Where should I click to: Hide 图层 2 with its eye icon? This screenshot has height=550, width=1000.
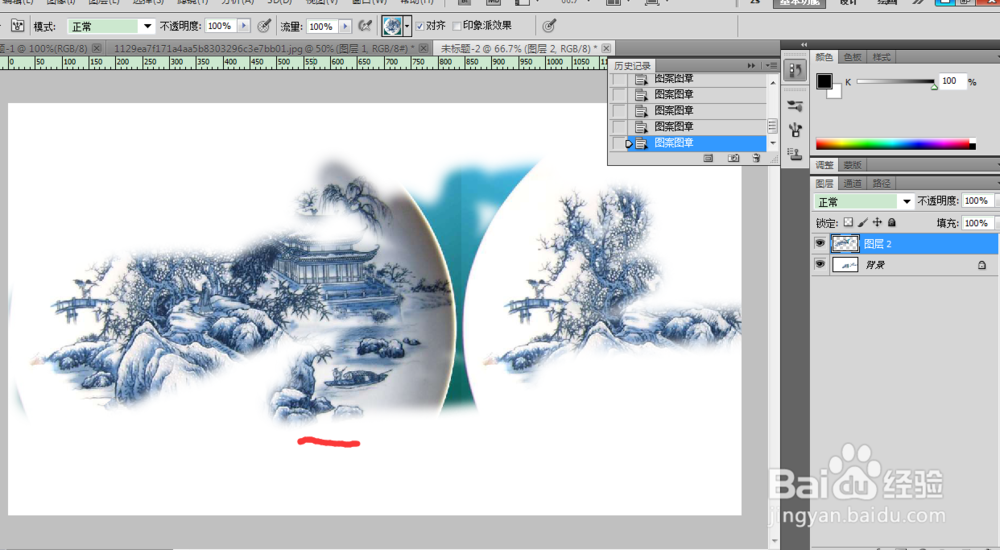(820, 243)
